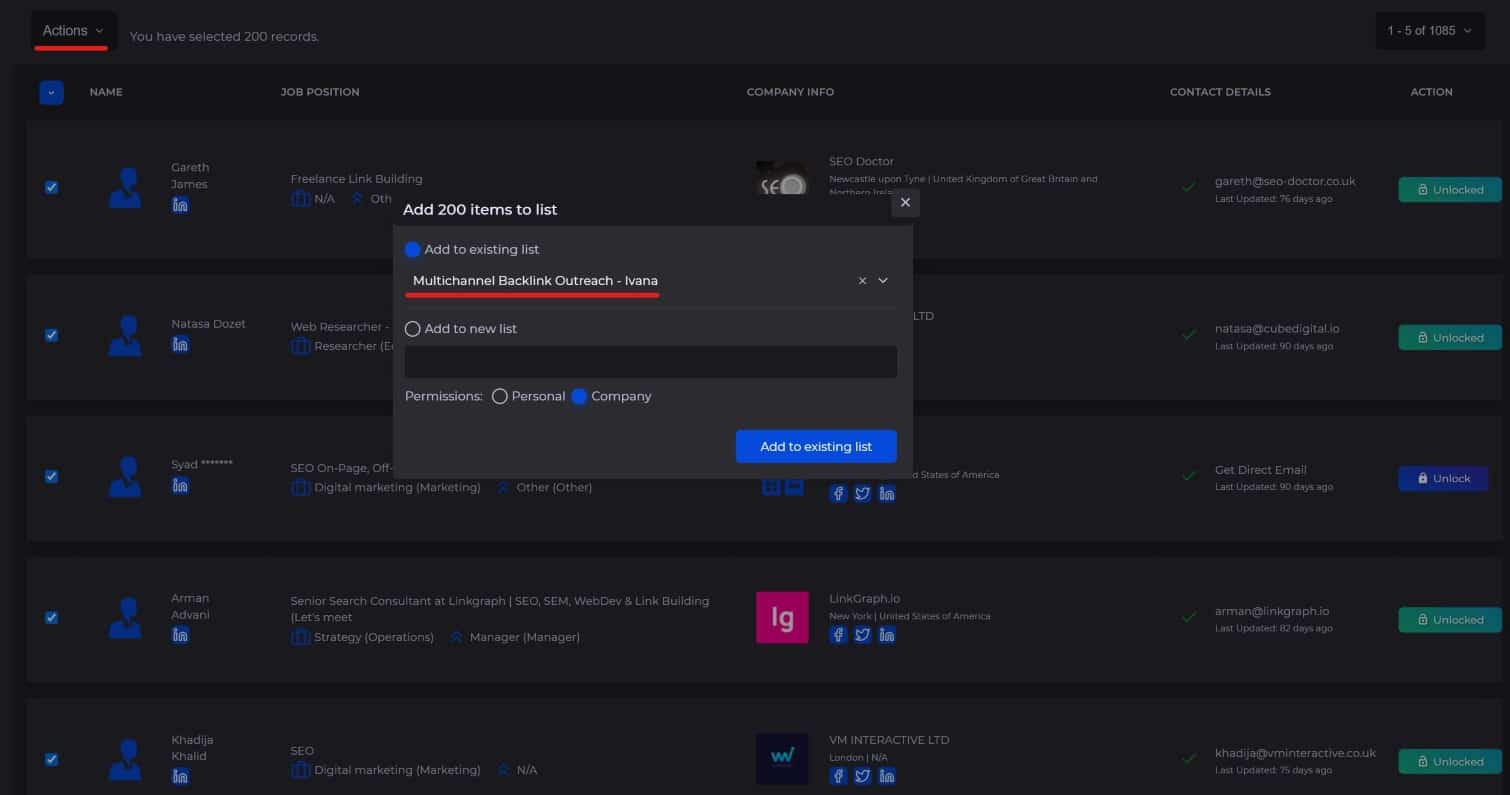Click the LinkGraph.io company logo
This screenshot has height=795, width=1510.
tap(782, 617)
